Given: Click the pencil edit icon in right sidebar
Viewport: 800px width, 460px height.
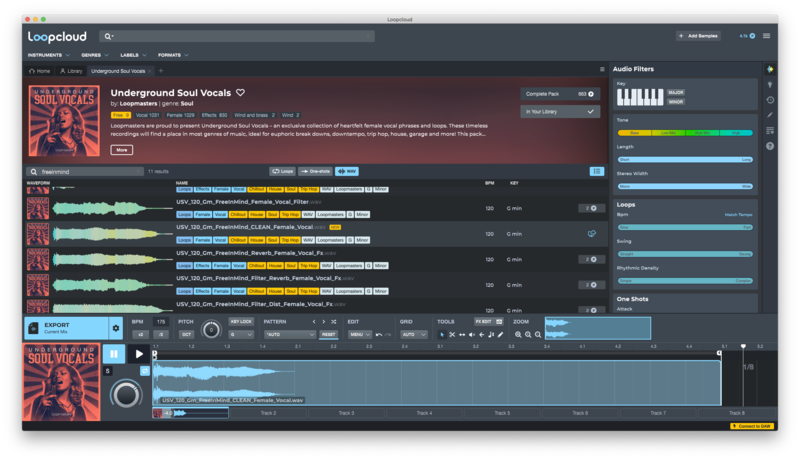Looking at the screenshot, I should (x=770, y=115).
